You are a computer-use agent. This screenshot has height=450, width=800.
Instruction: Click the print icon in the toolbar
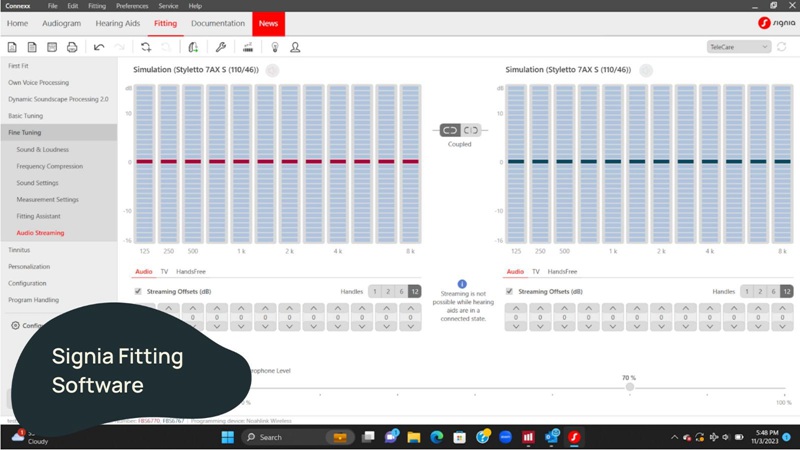[x=72, y=47]
